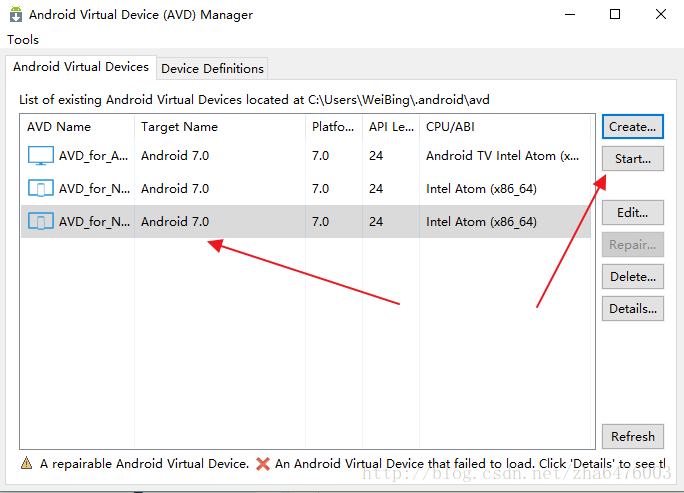Viewport: 684px width, 493px height.
Task: Sort by API Le... column header
Action: click(391, 127)
